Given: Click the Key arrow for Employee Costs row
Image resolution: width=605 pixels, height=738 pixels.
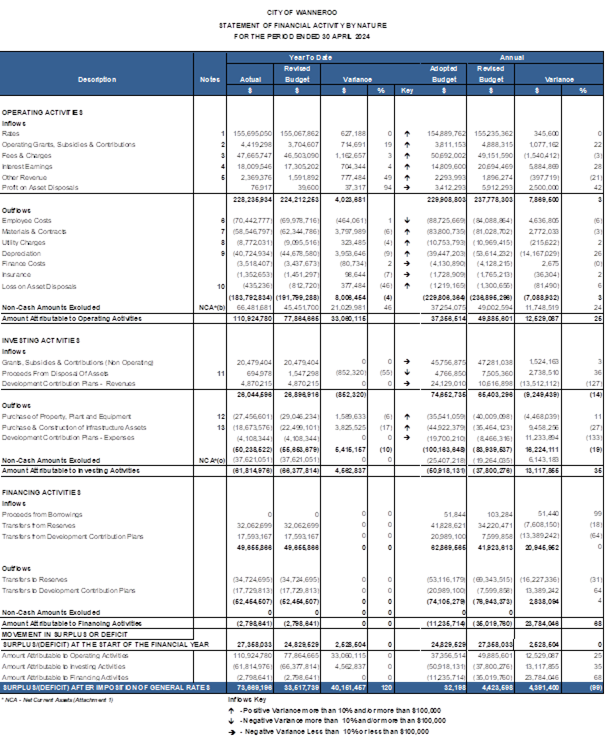Looking at the screenshot, I should [407, 219].
